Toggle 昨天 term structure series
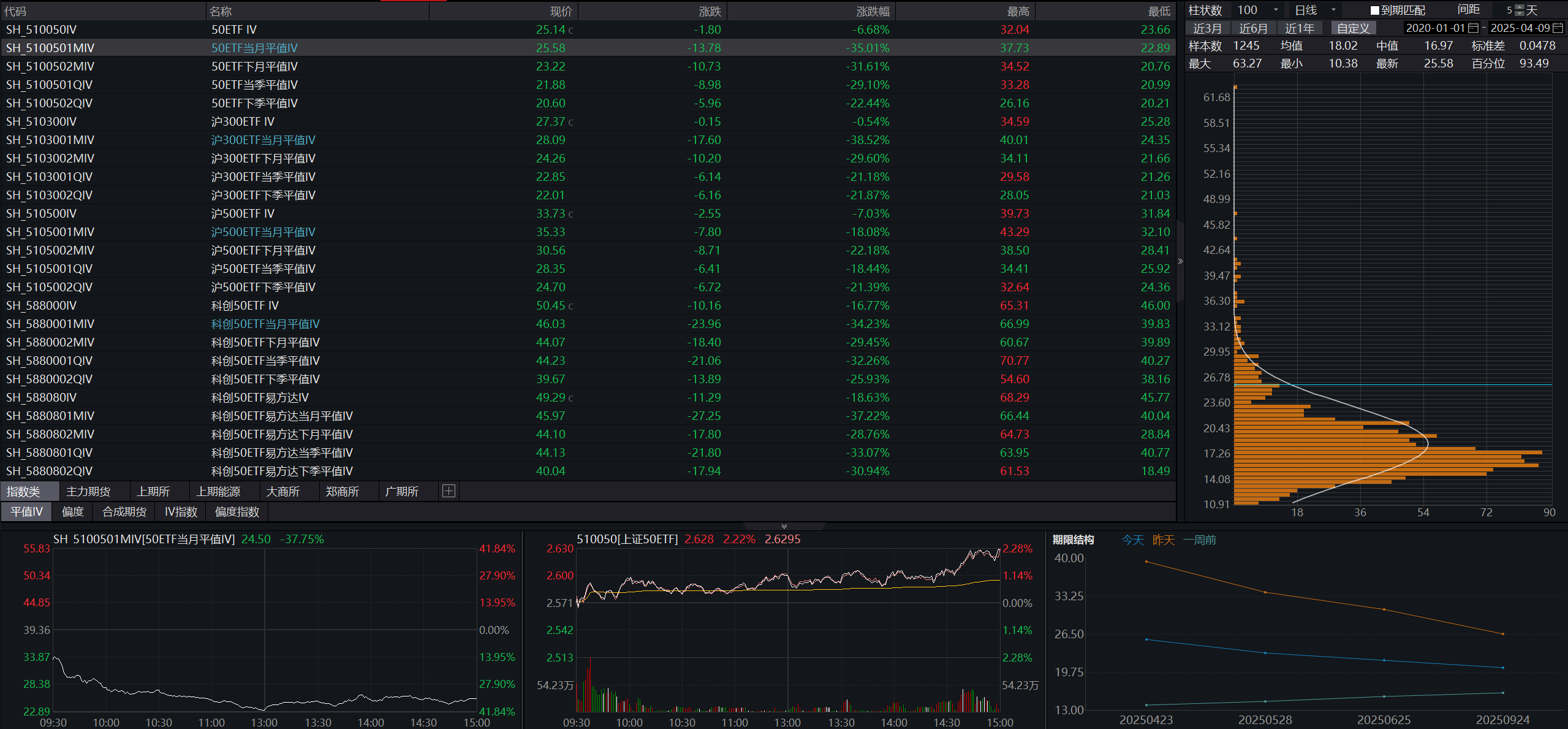The image size is (1568, 729). pos(1163,540)
